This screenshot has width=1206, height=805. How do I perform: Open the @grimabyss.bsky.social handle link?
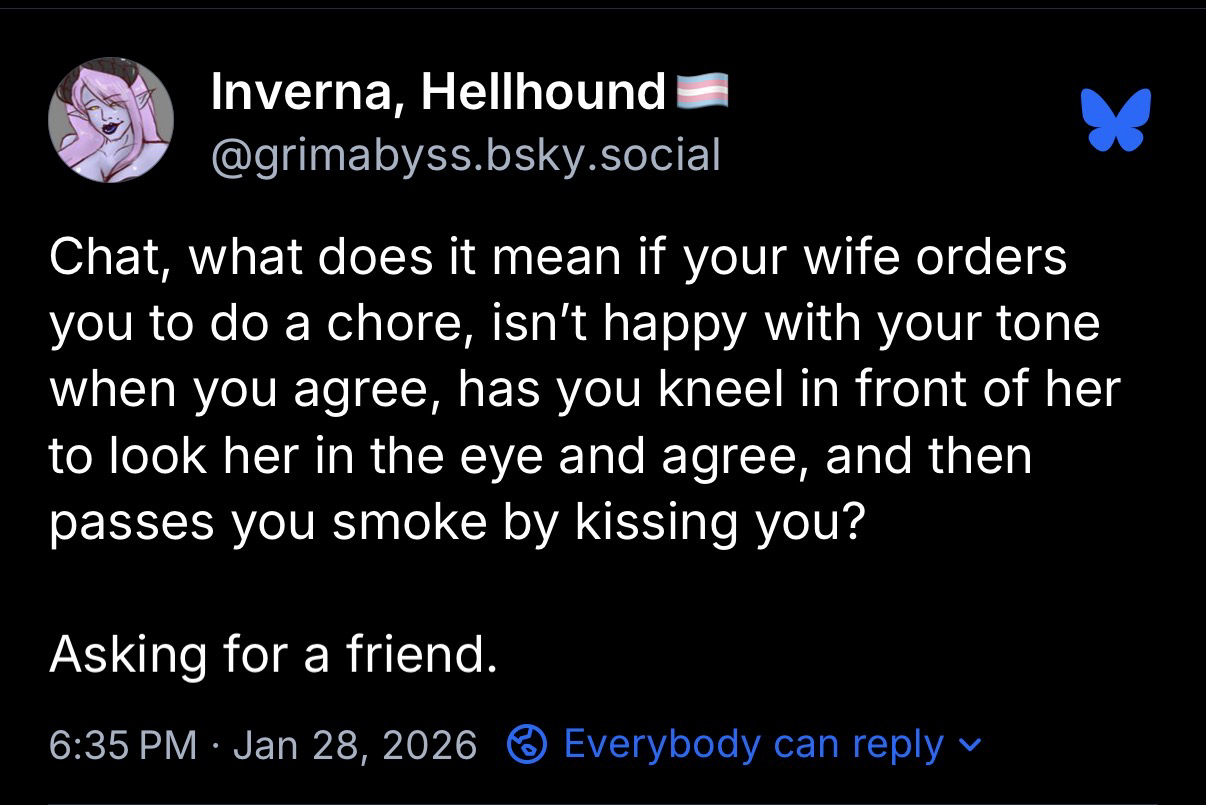click(x=465, y=154)
